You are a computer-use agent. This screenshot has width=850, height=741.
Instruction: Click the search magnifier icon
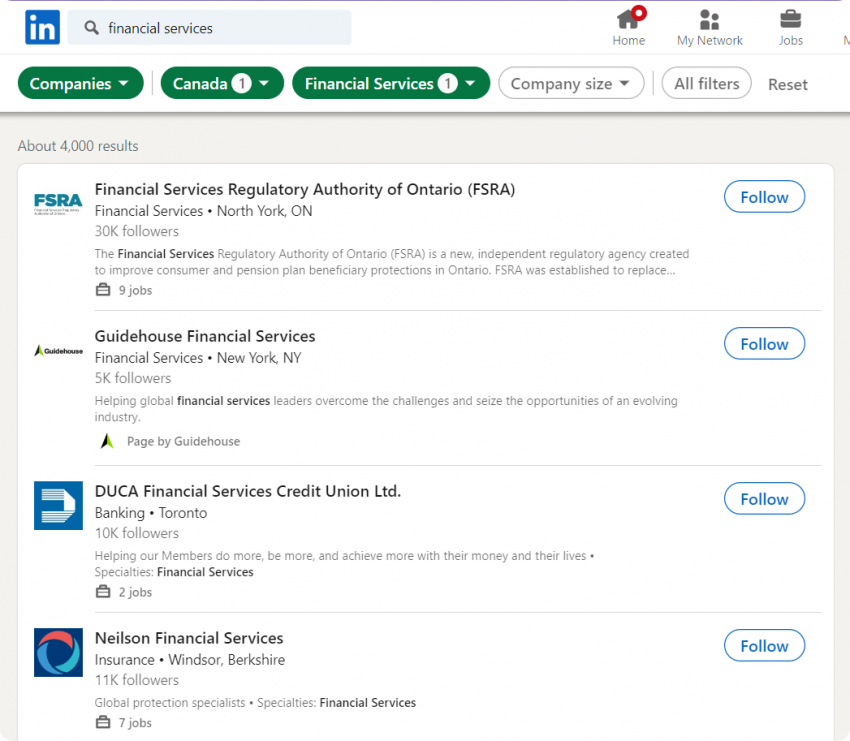coord(92,28)
